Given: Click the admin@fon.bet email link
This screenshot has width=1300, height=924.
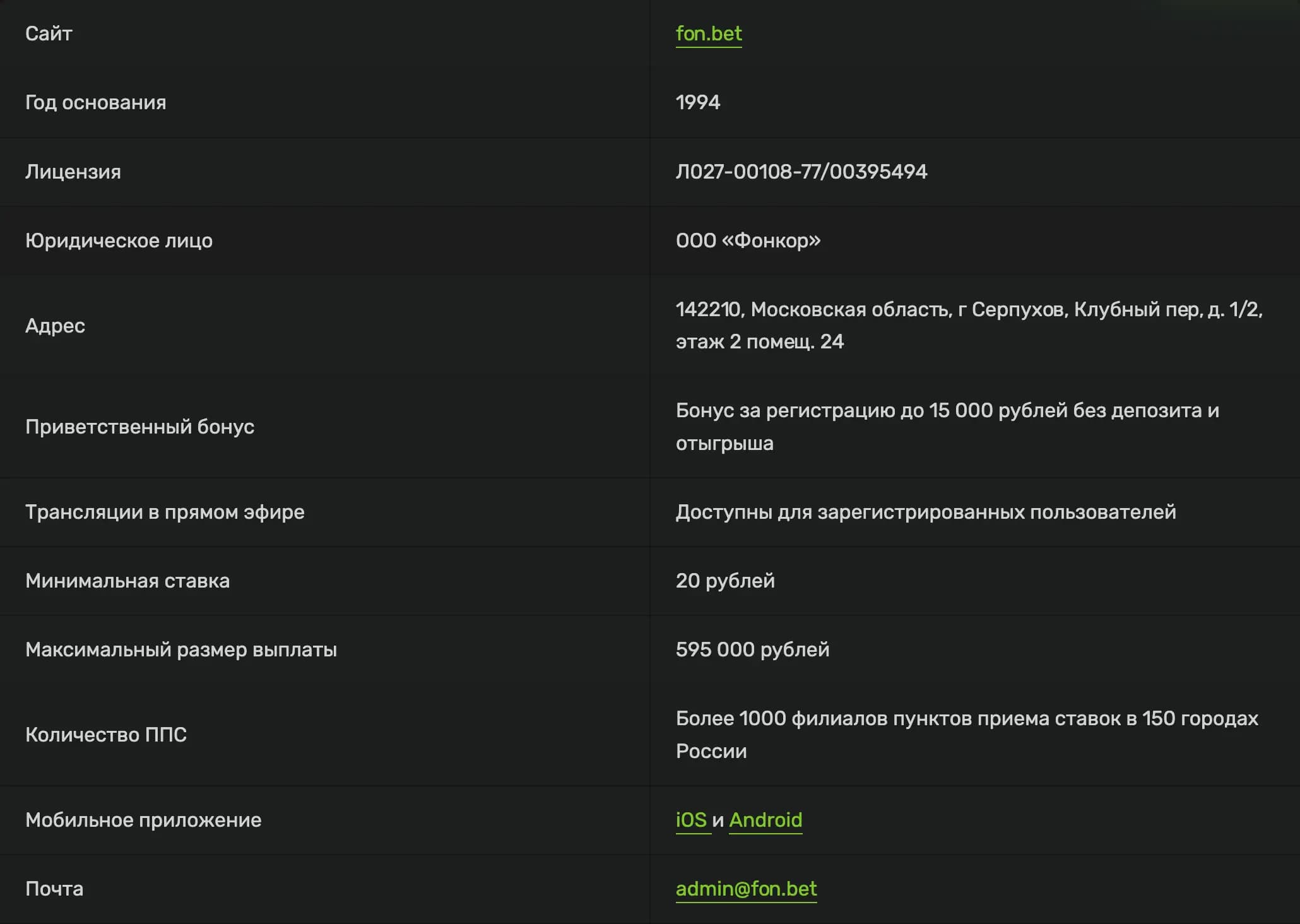Looking at the screenshot, I should [746, 889].
